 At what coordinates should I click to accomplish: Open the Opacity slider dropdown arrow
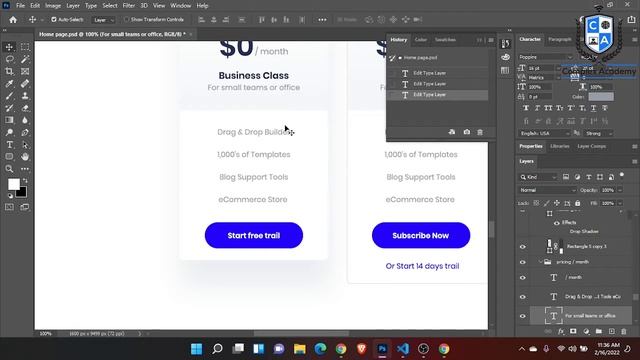click(x=620, y=190)
